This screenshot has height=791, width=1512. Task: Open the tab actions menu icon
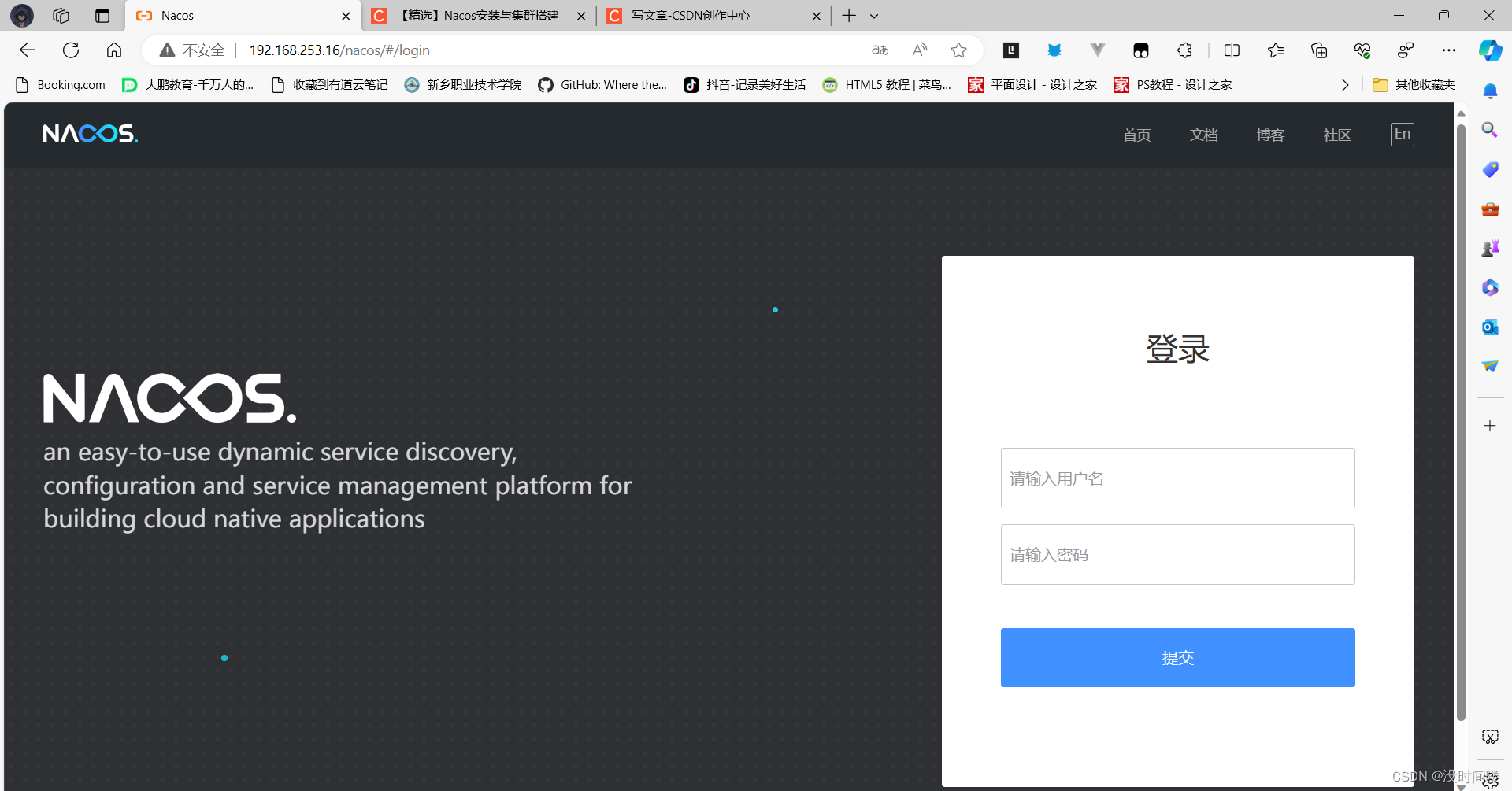tap(102, 16)
